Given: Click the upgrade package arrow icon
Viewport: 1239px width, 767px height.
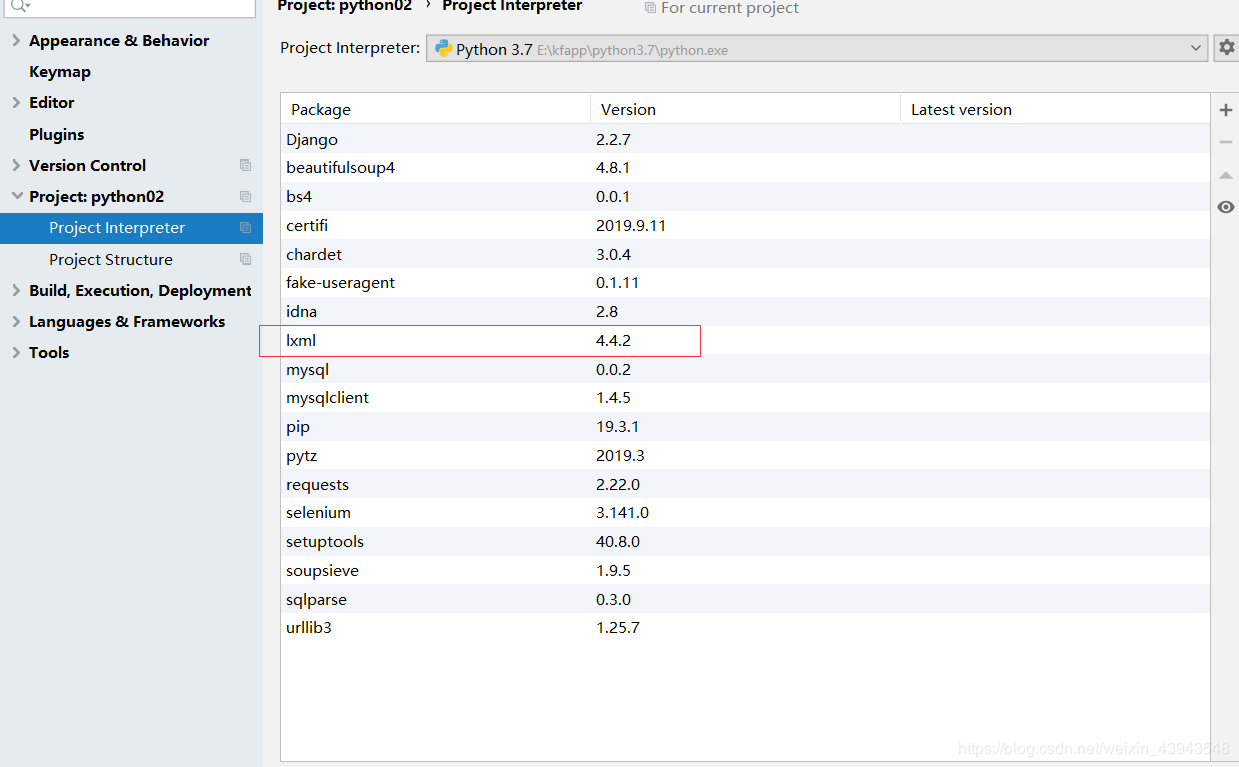Looking at the screenshot, I should (x=1226, y=175).
